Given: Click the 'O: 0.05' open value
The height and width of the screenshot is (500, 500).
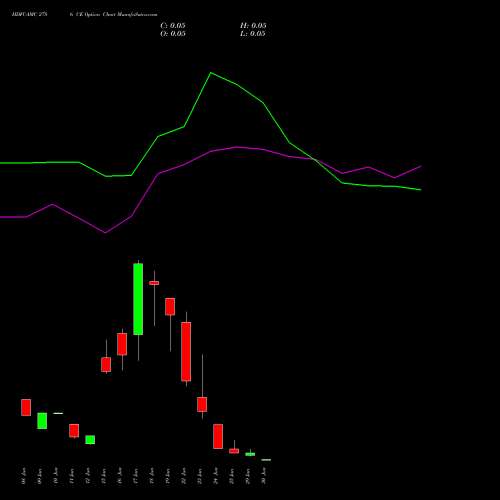Looking at the screenshot, I should 173,34.
